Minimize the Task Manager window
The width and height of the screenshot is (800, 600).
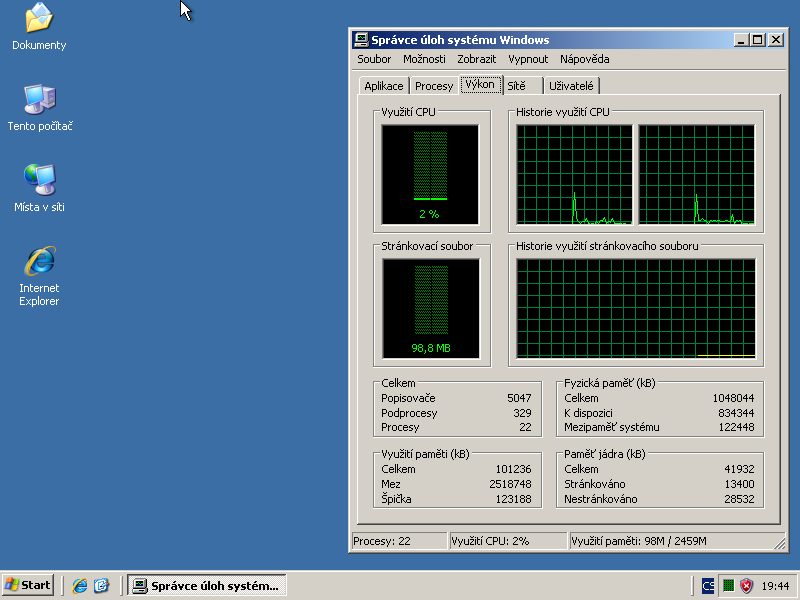tap(742, 40)
